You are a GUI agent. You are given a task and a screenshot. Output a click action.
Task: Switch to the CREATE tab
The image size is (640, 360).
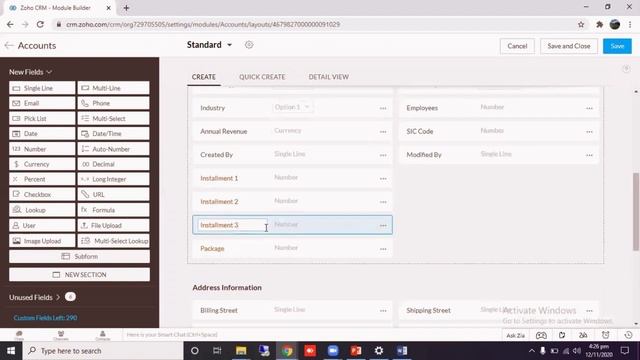point(204,77)
